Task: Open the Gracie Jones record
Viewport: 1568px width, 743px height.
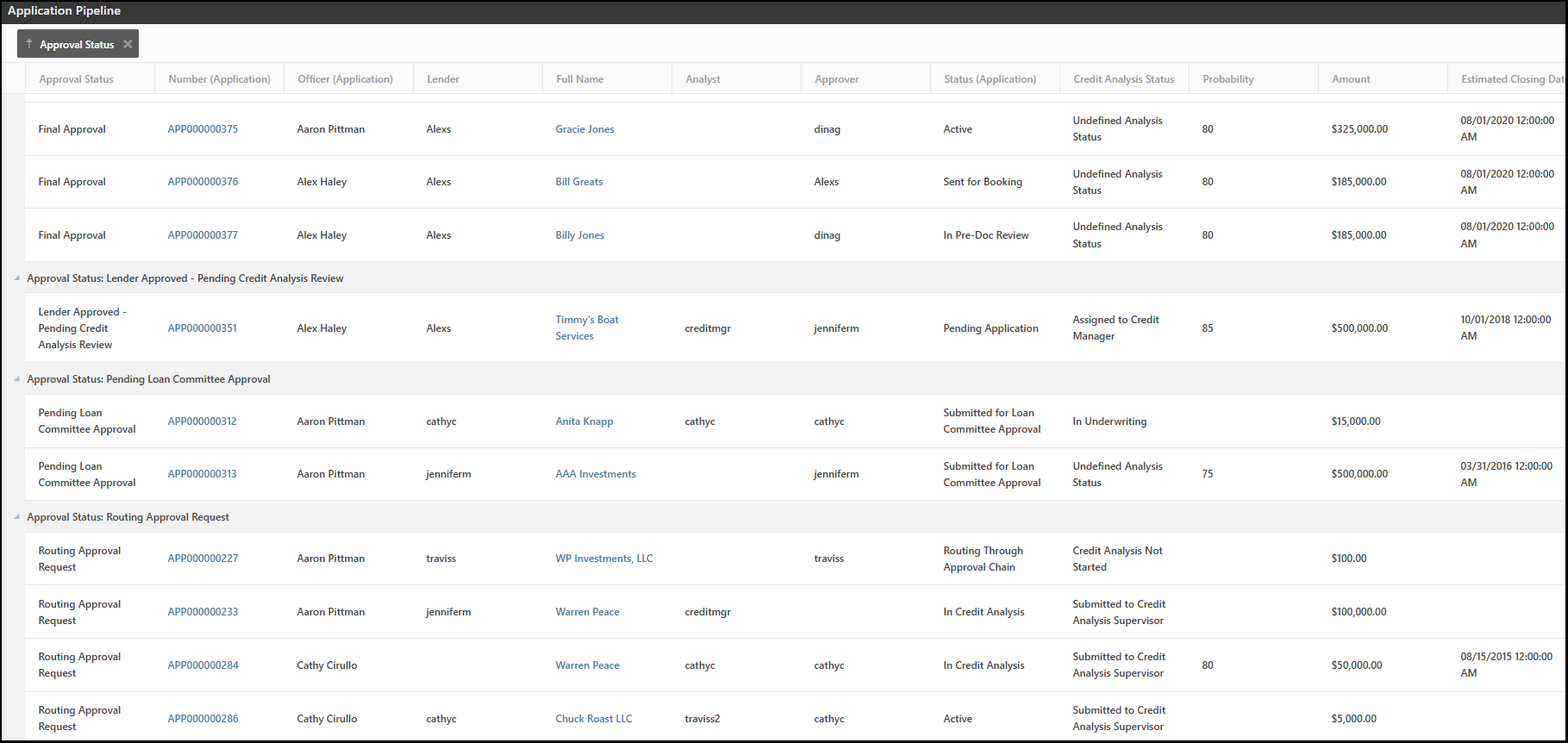Action: [584, 129]
